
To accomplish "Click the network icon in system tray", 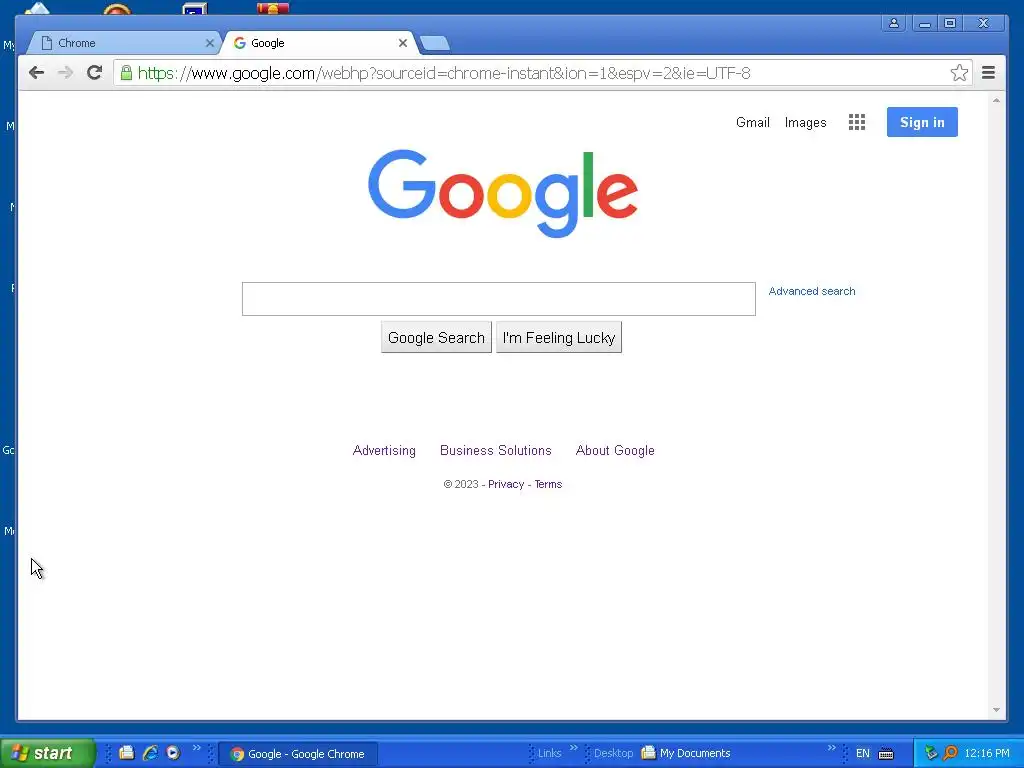I will tap(931, 753).
